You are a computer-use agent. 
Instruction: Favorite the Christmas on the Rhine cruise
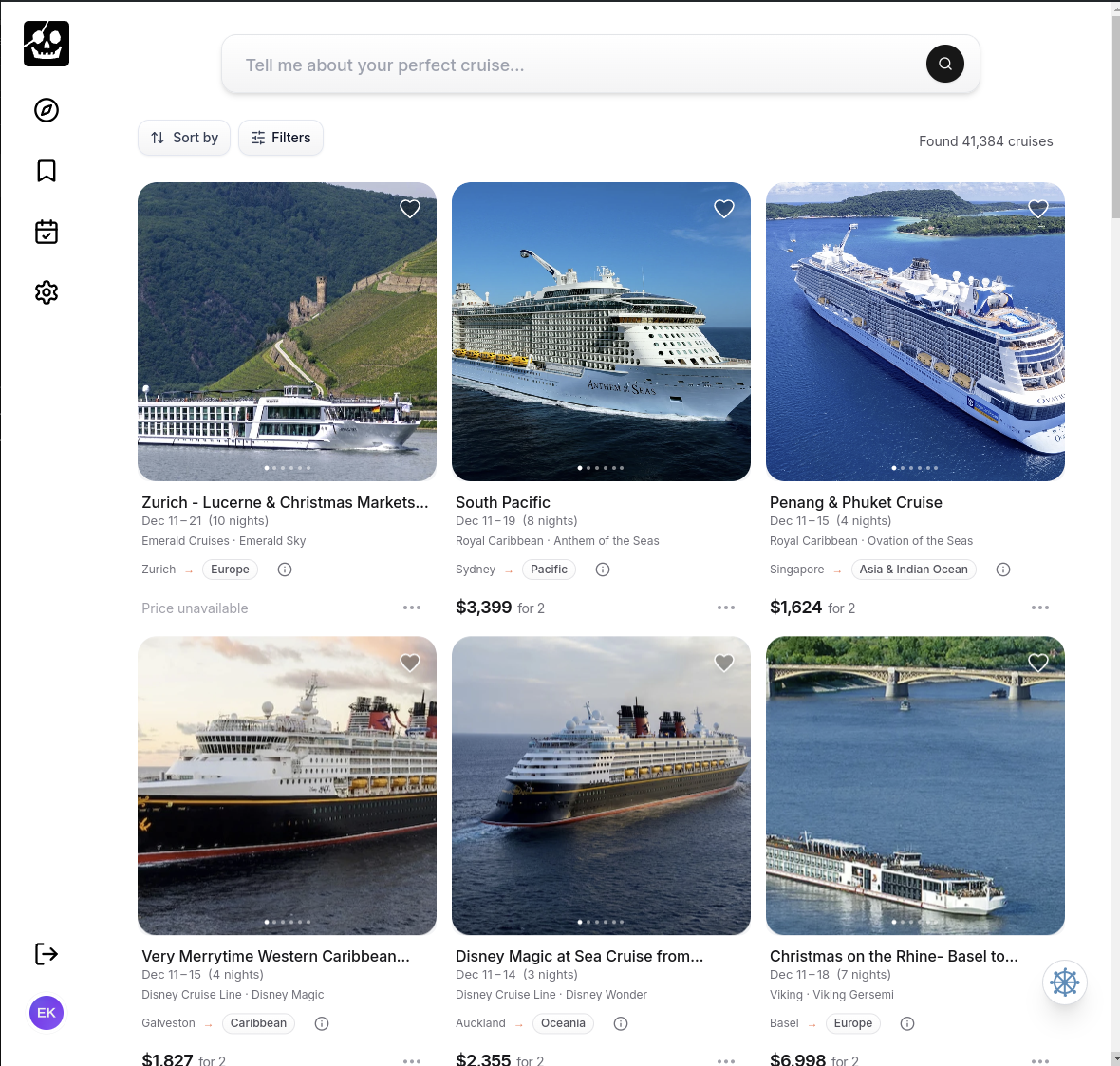tap(1037, 663)
